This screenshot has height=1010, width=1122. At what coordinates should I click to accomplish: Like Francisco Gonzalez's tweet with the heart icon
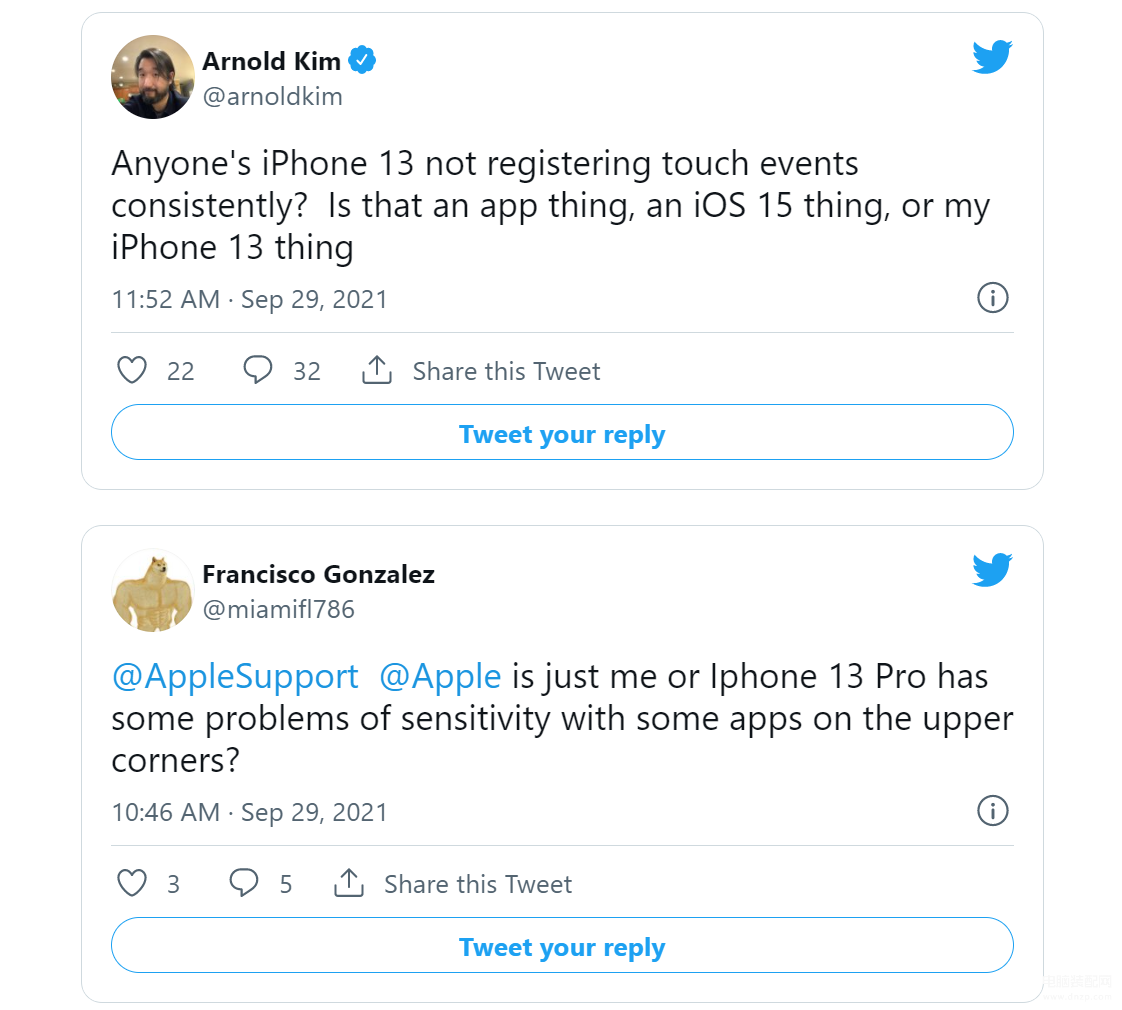pyautogui.click(x=133, y=884)
